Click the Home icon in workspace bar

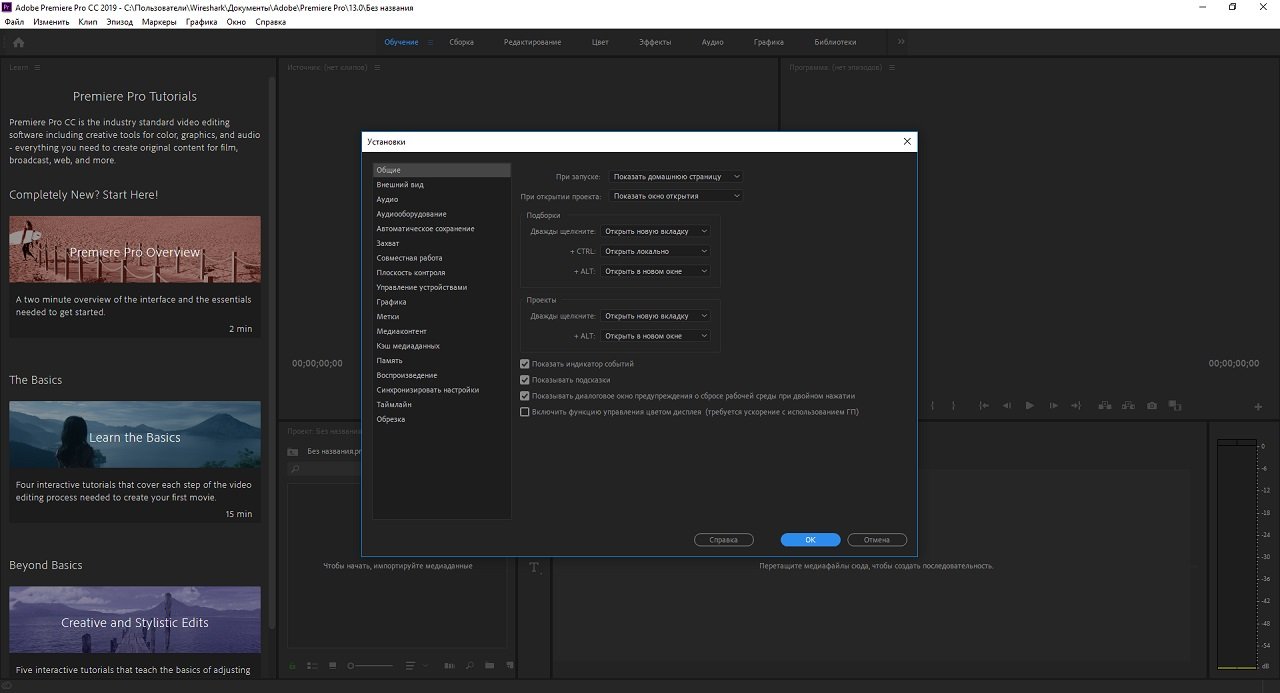coord(18,42)
